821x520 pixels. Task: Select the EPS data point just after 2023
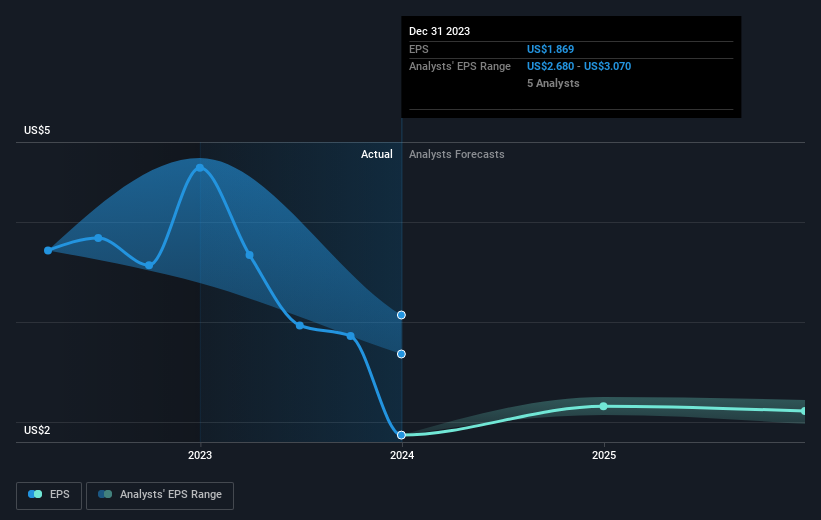tap(250, 255)
